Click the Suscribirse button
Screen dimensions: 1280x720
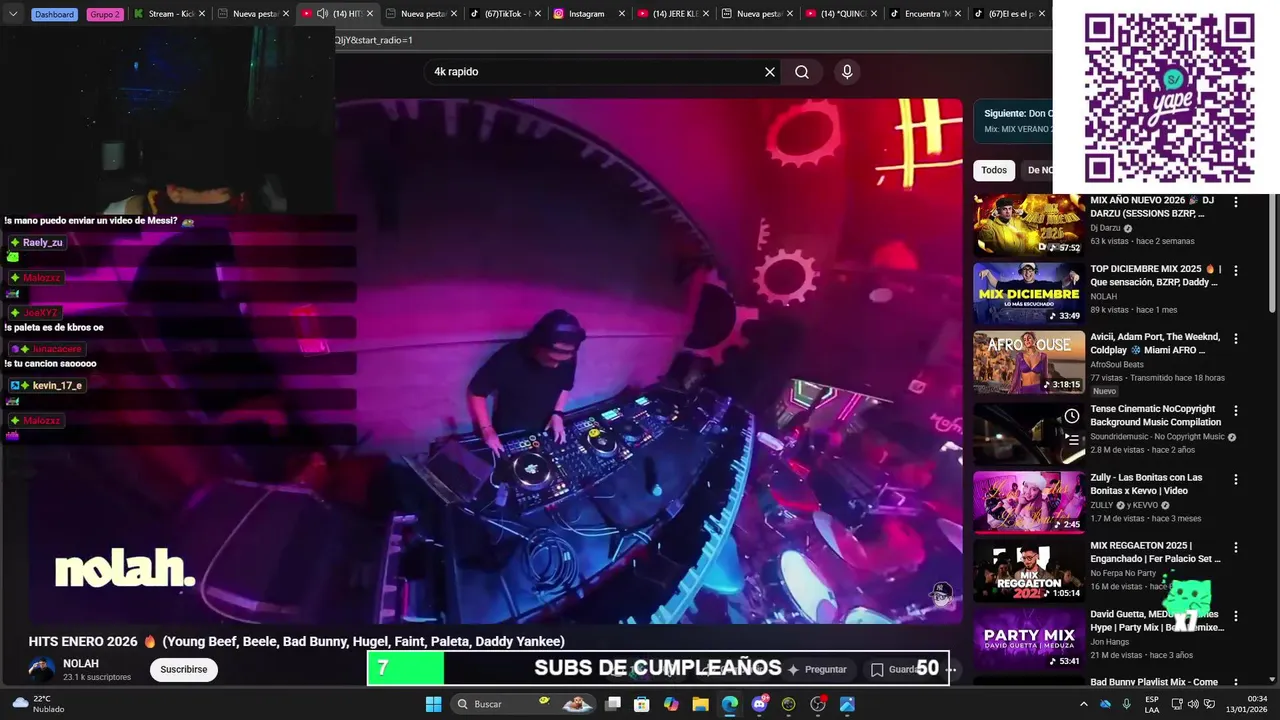tap(184, 669)
